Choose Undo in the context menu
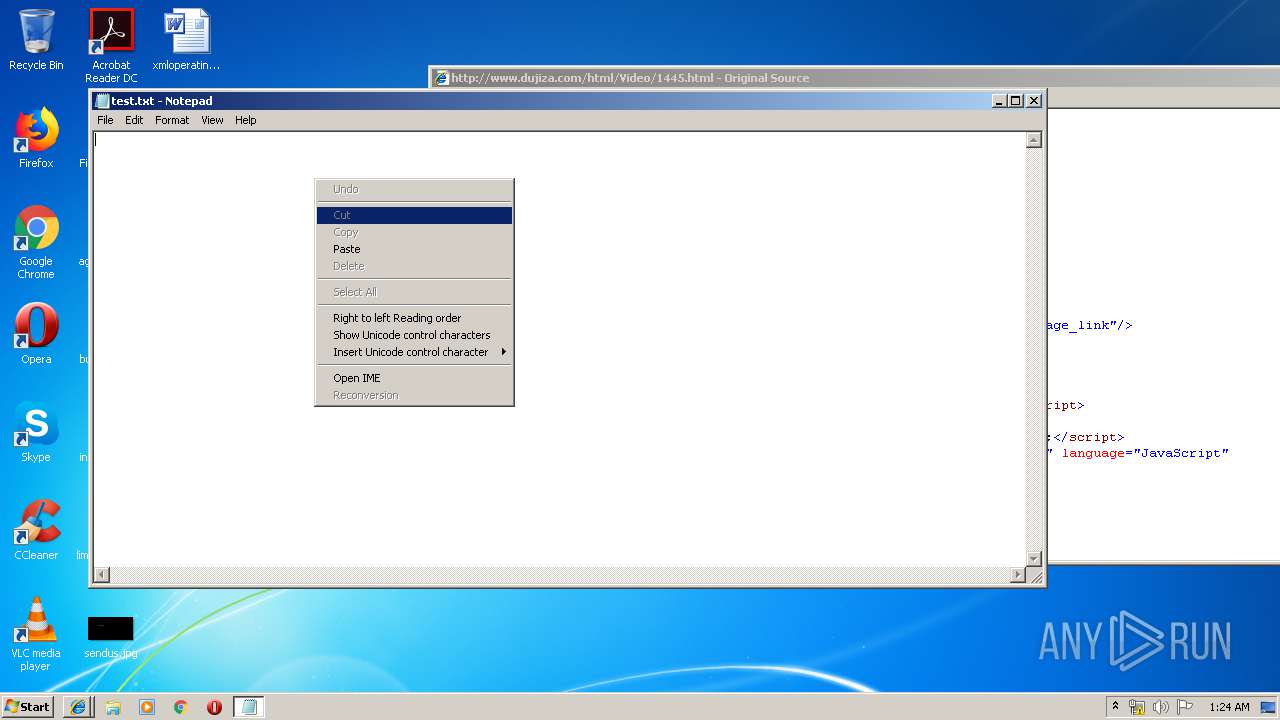The height and width of the screenshot is (720, 1280). [x=414, y=189]
